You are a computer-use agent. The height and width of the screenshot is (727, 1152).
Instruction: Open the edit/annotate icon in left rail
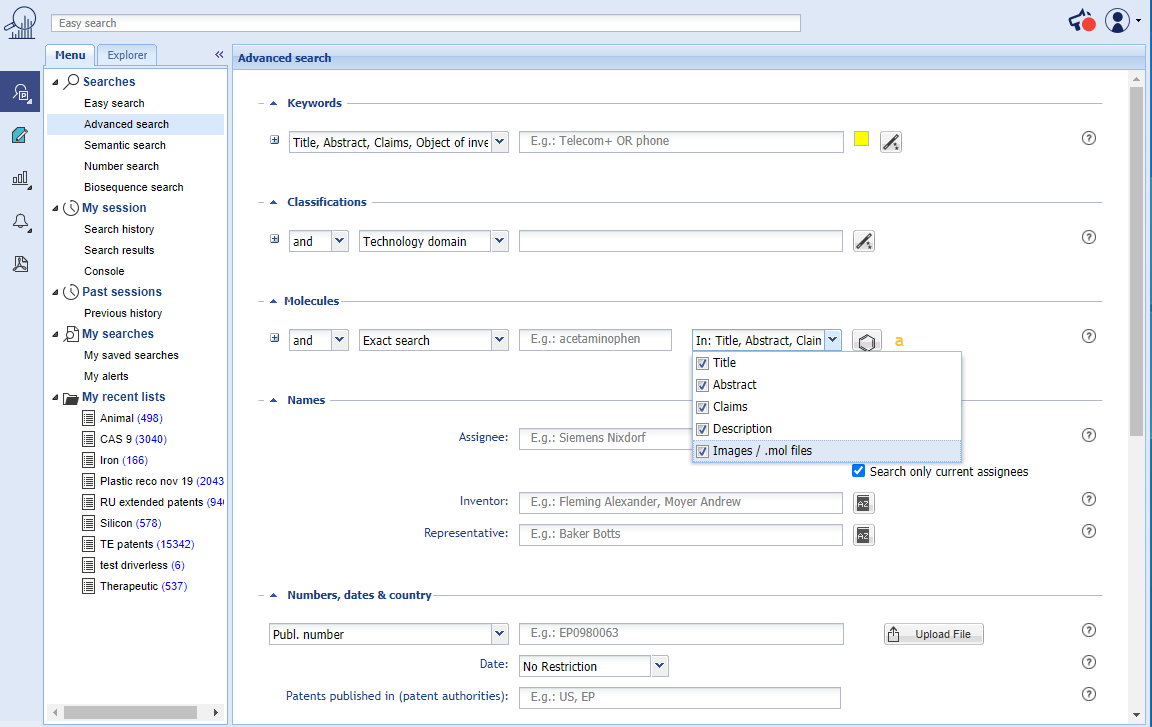(x=21, y=135)
